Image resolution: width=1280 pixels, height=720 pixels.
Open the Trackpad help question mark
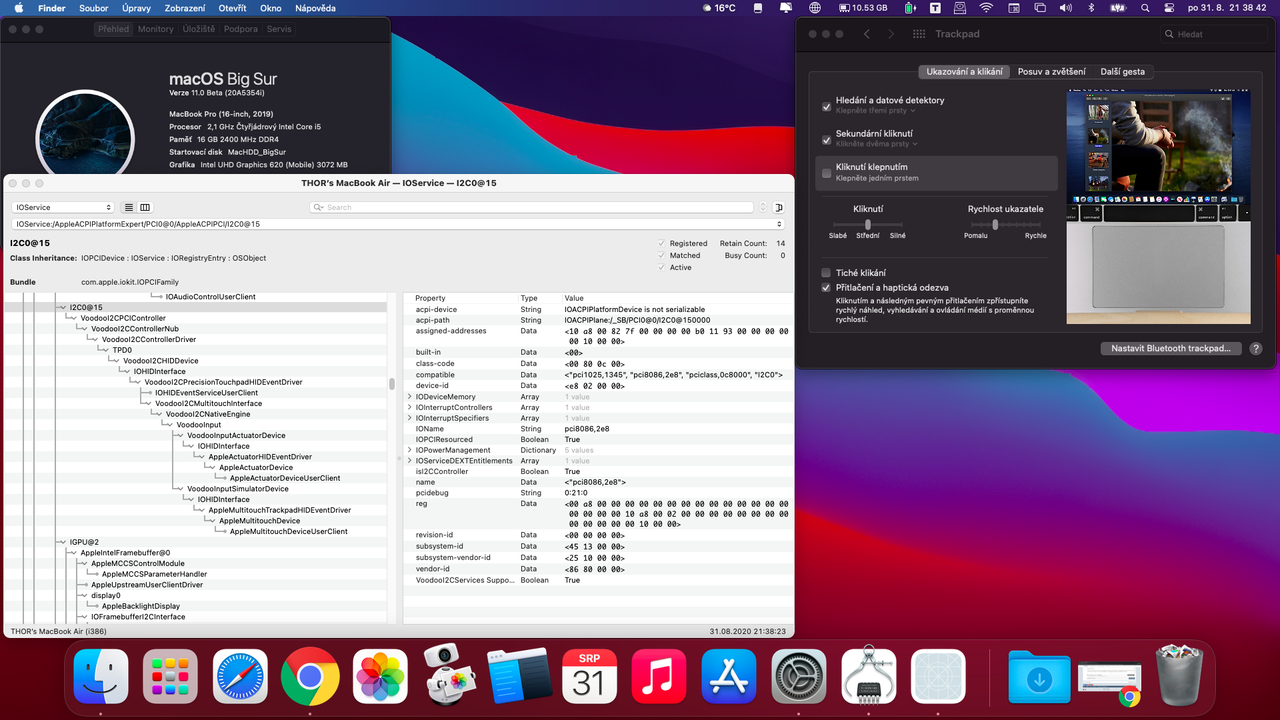[x=1256, y=349]
